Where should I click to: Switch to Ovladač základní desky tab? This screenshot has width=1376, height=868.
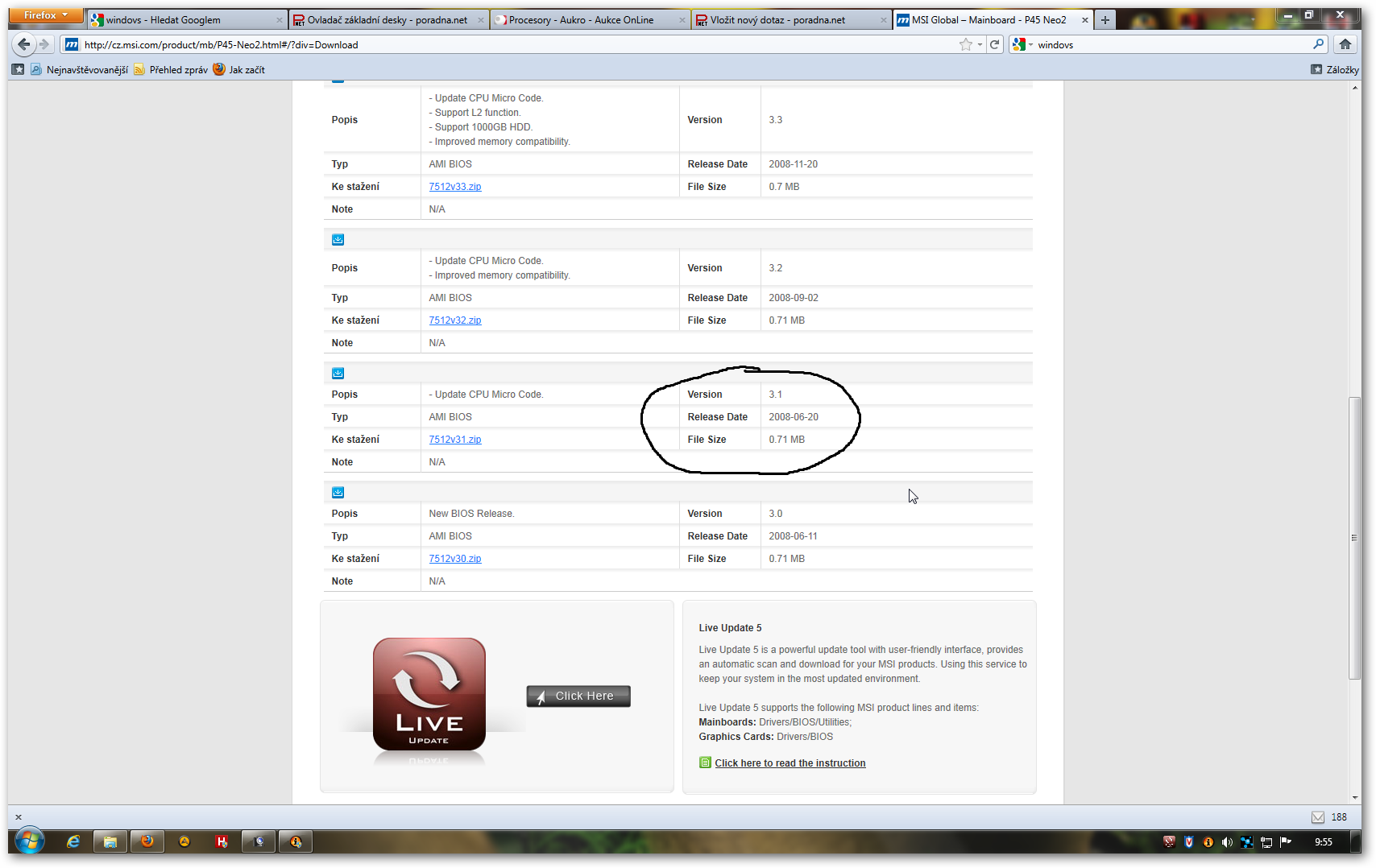point(387,20)
